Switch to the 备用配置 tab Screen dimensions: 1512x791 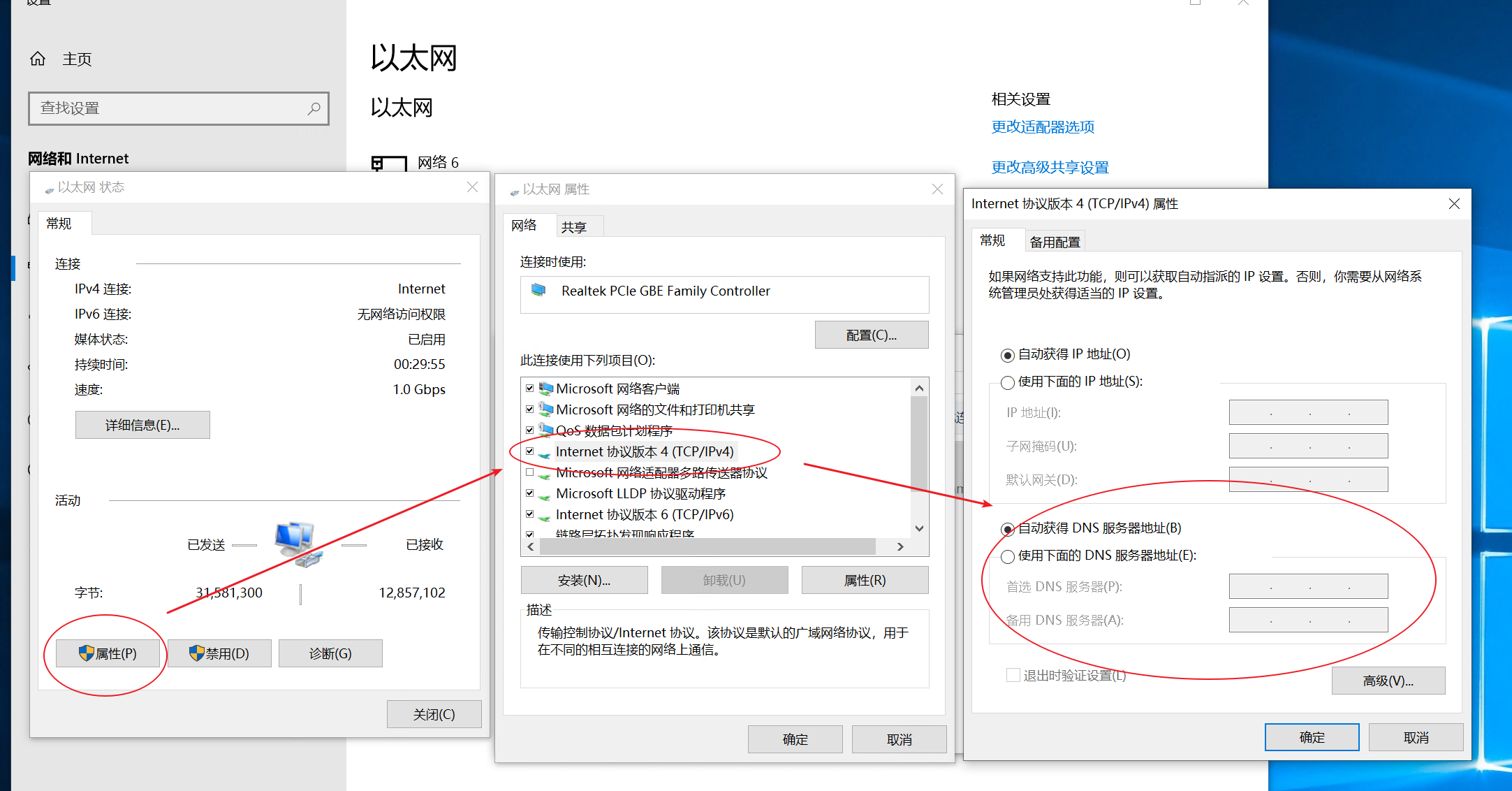pos(1055,240)
